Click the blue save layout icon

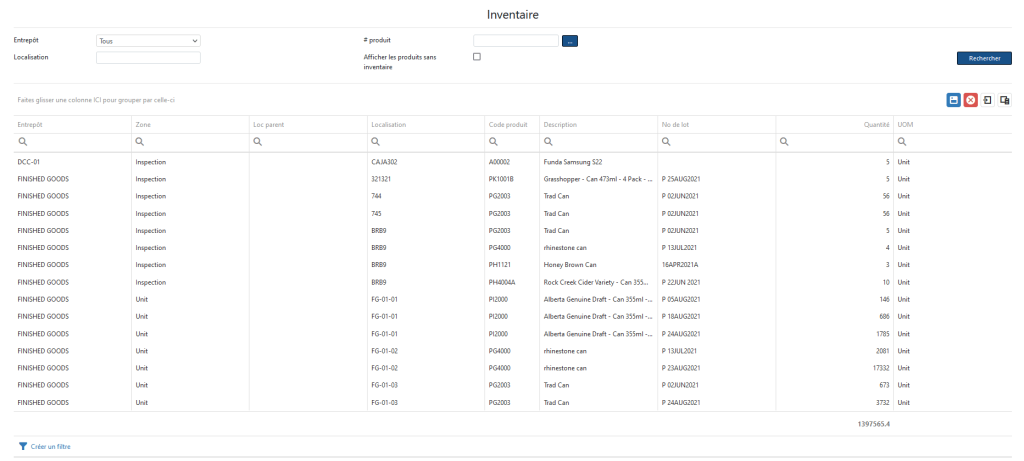(x=954, y=100)
